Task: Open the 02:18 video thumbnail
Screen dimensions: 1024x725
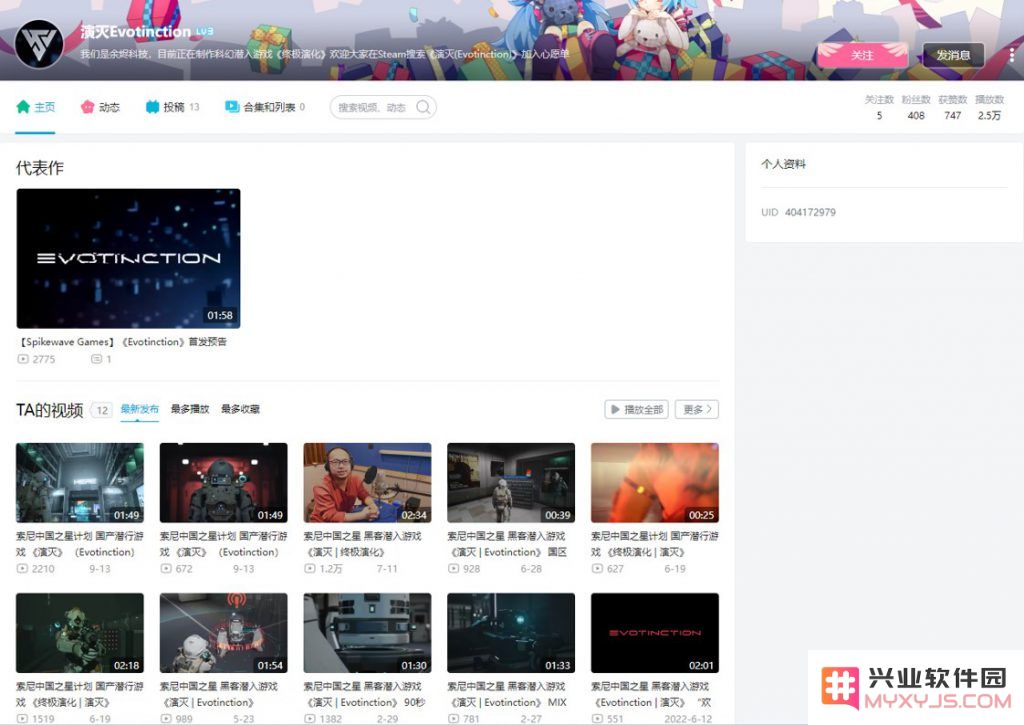Action: [80, 633]
